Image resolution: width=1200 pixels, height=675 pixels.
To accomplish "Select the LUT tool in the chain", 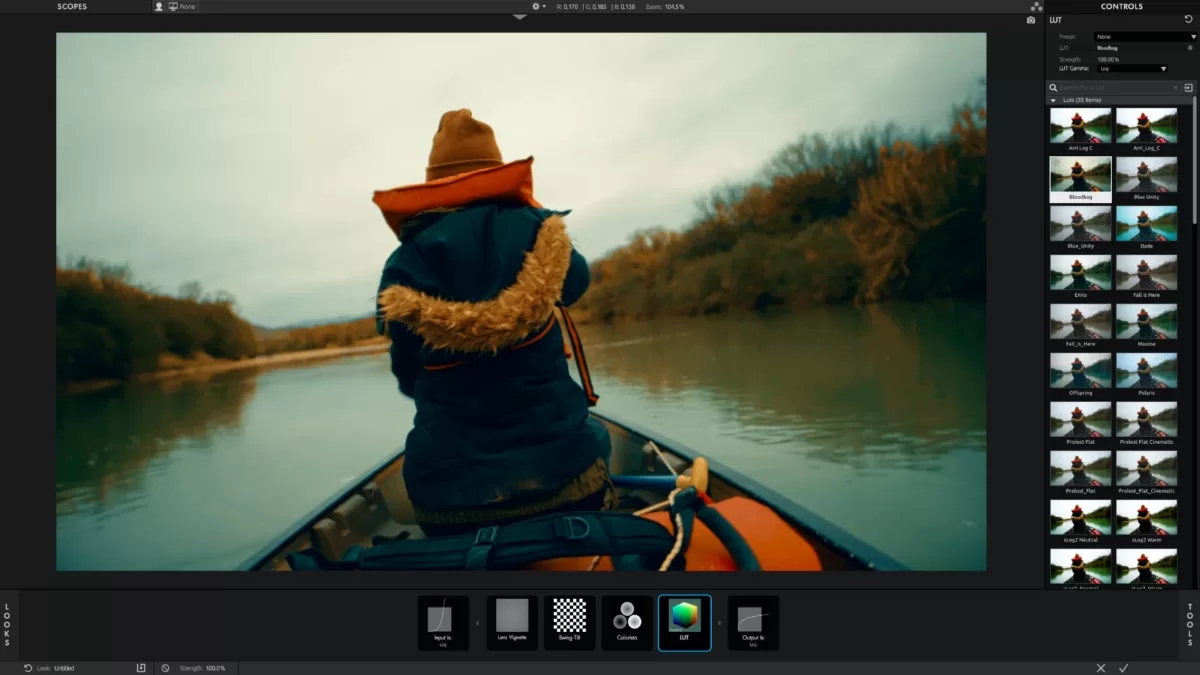I will [685, 623].
